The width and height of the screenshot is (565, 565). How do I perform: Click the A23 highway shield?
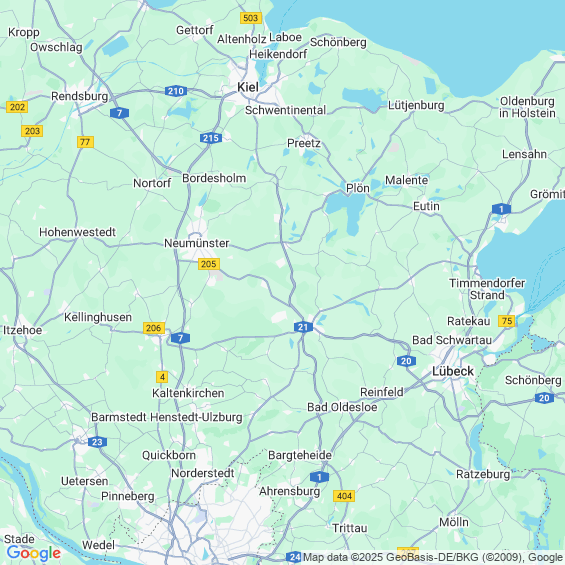click(97, 442)
